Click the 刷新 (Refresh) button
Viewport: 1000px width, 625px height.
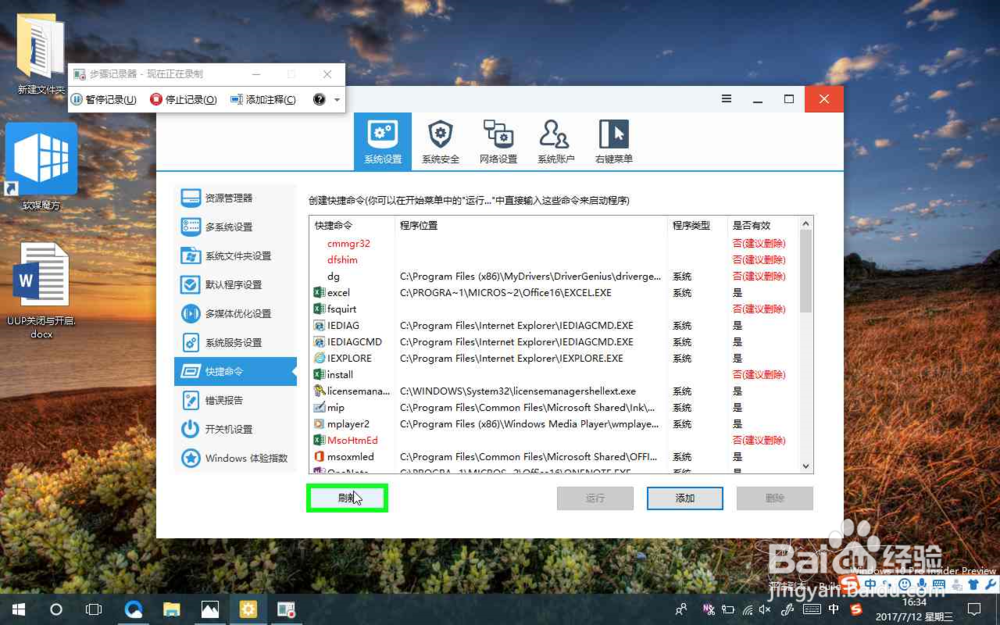[347, 497]
